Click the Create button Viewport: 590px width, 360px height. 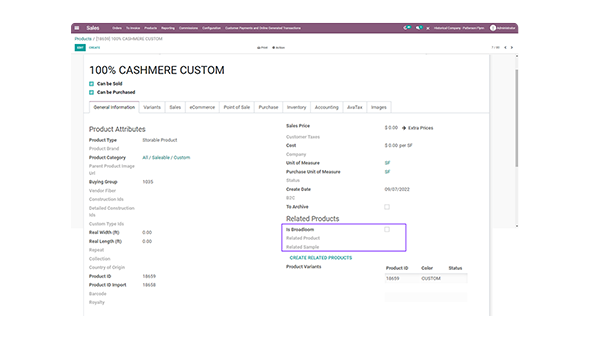click(94, 48)
